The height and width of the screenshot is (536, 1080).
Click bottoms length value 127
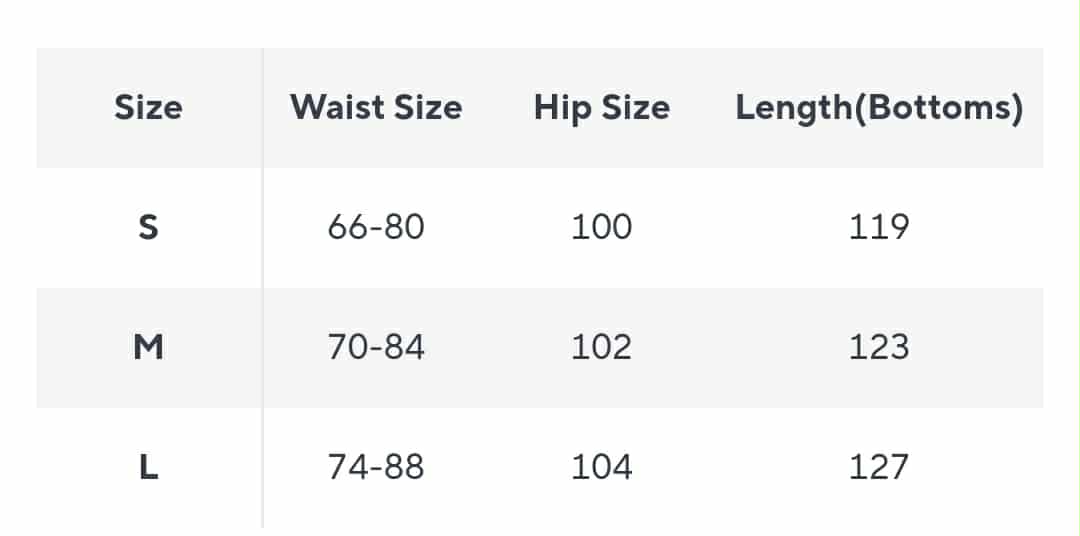879,467
